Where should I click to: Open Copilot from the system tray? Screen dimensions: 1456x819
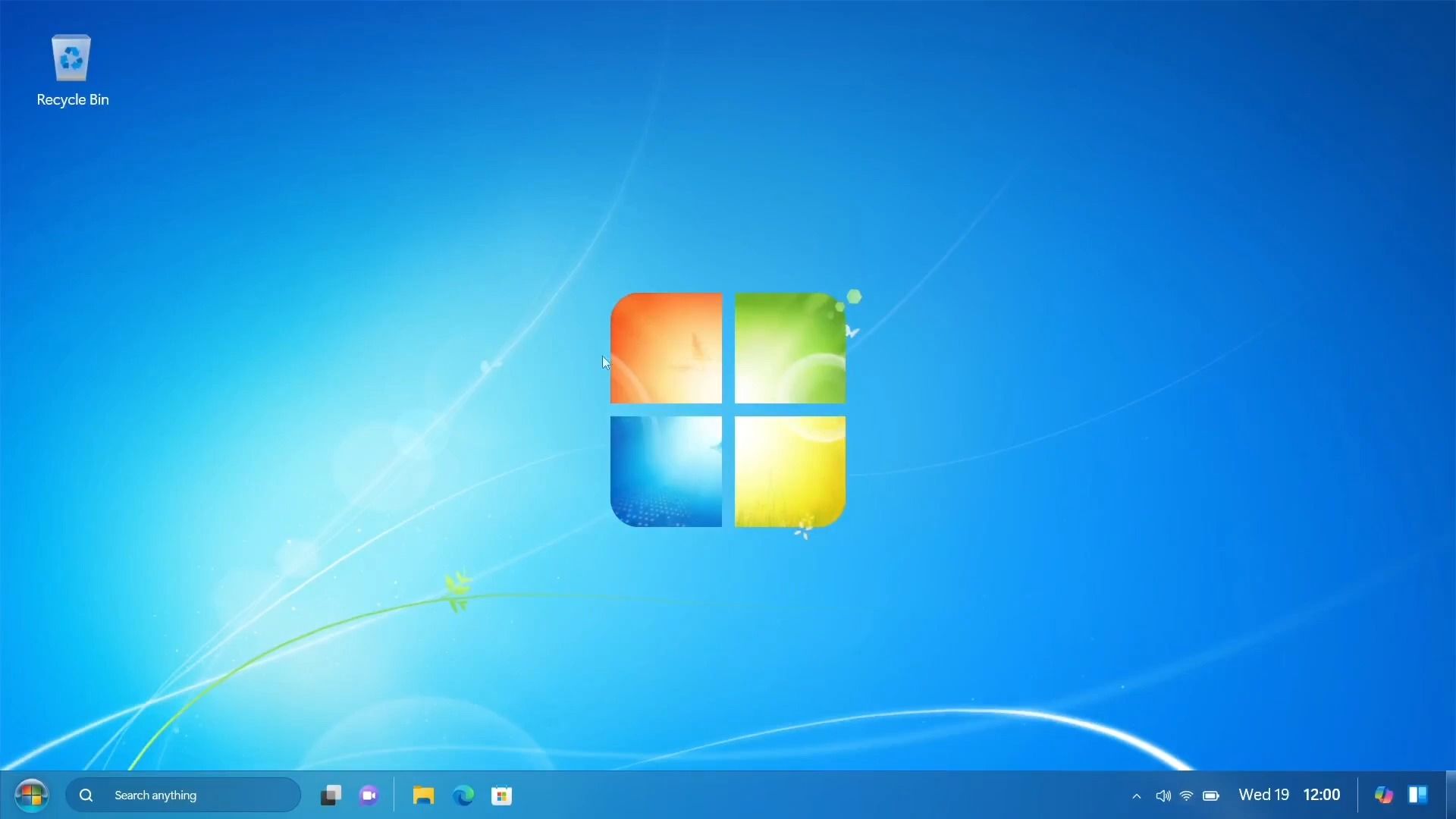tap(1383, 795)
